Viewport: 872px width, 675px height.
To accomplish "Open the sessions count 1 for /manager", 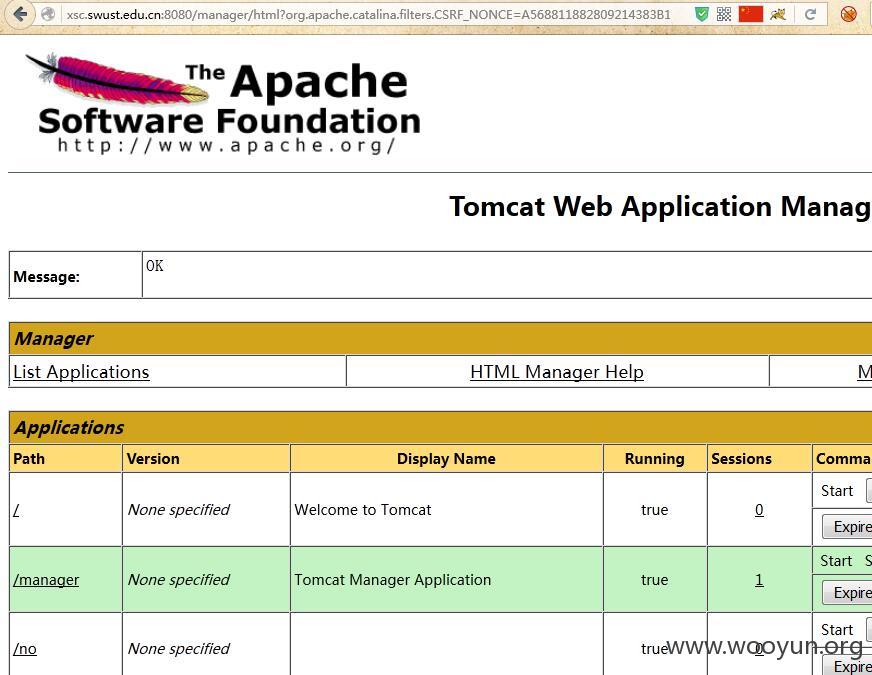I will tap(759, 580).
